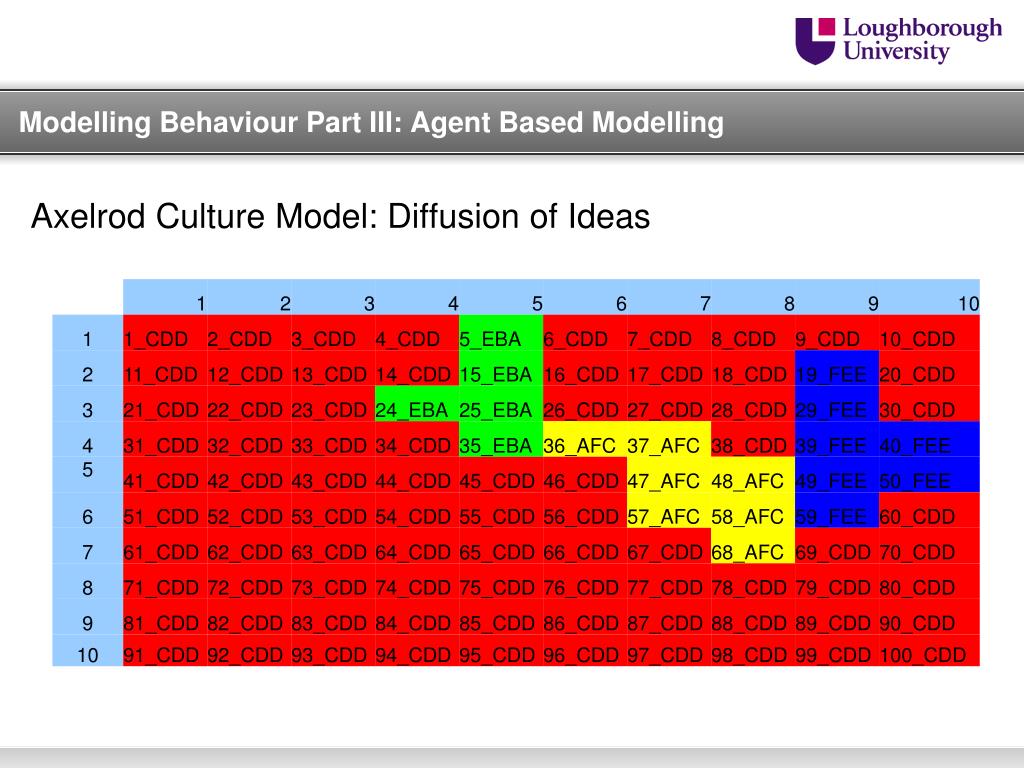Click cell 20_CDD
Screen dimensions: 1024x768
(929, 368)
